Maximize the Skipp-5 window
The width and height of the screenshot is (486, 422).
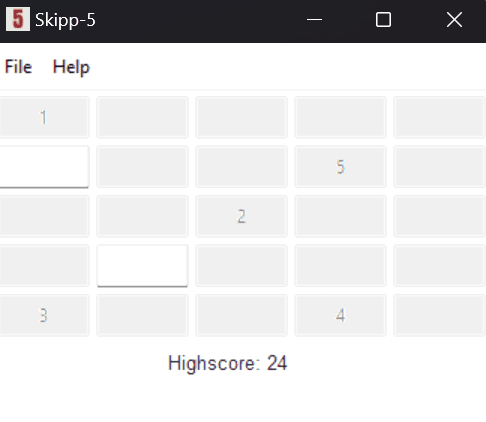click(x=383, y=19)
